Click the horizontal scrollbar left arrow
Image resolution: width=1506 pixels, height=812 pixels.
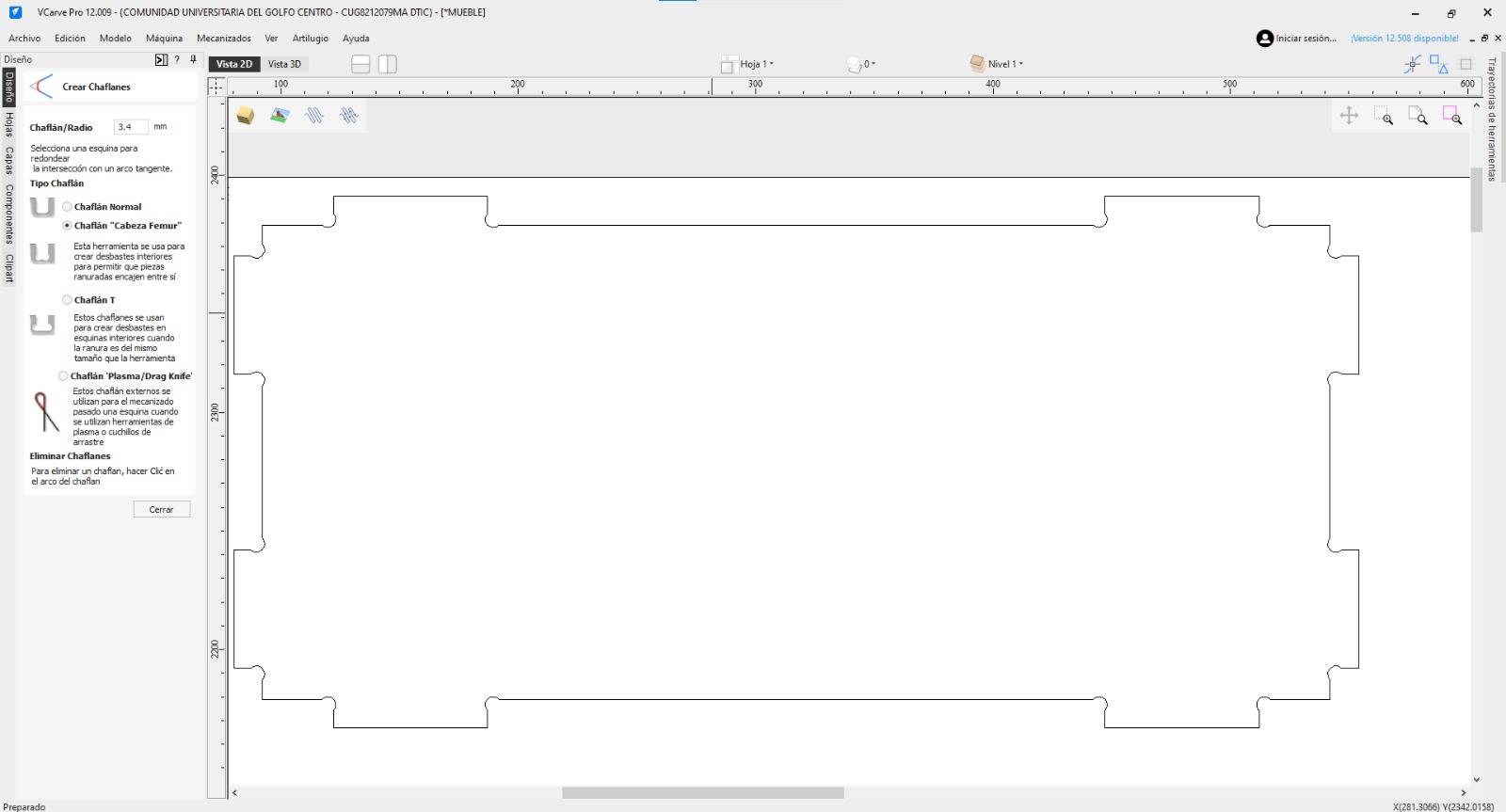point(234,793)
